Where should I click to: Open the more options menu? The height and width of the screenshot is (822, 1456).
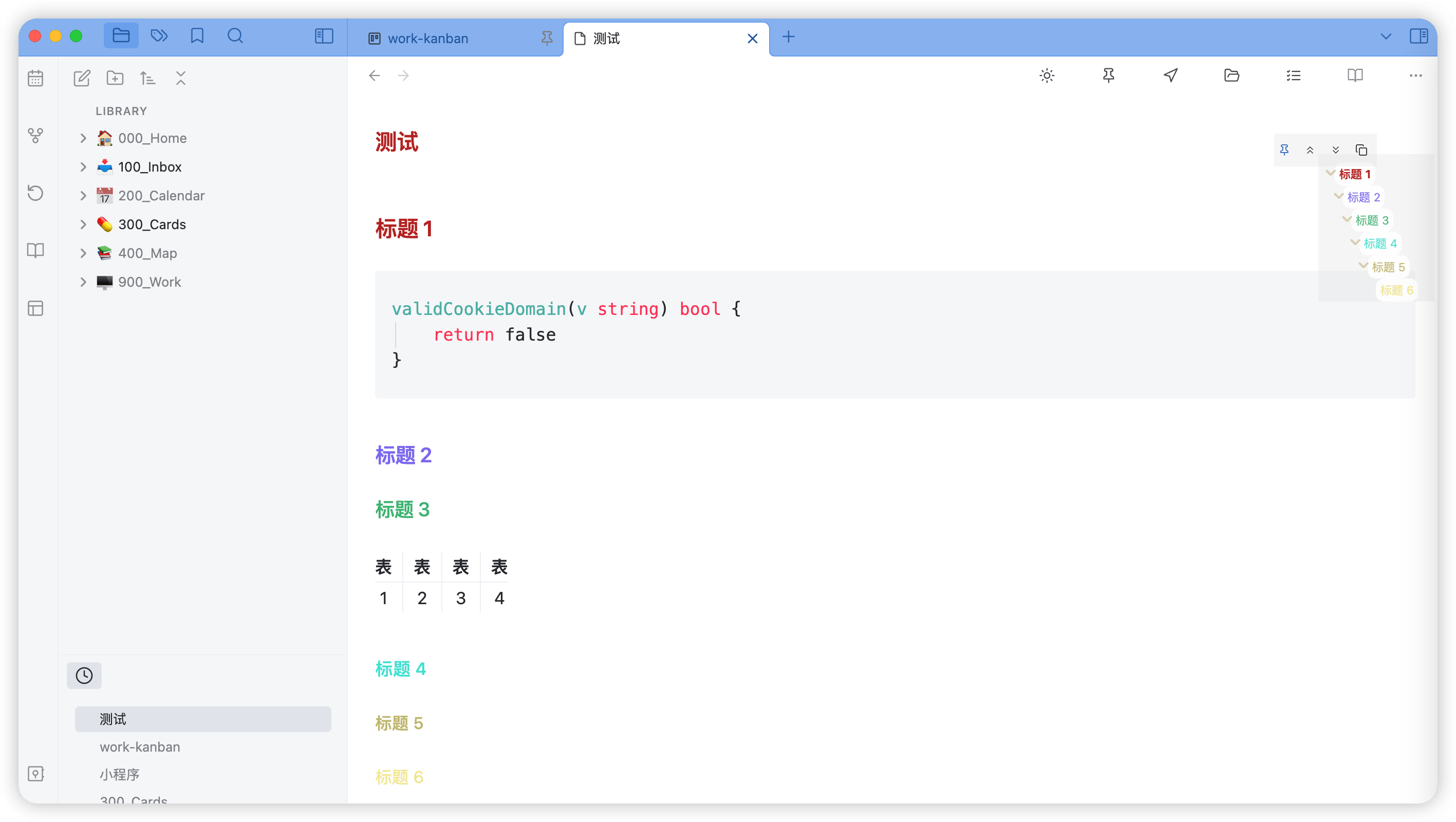click(1415, 76)
